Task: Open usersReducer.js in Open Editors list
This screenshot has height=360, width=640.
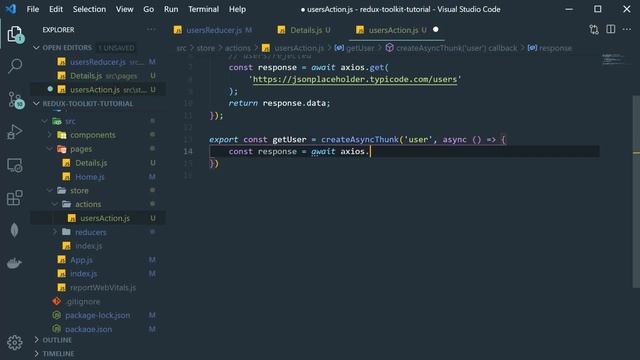Action: click(98, 62)
